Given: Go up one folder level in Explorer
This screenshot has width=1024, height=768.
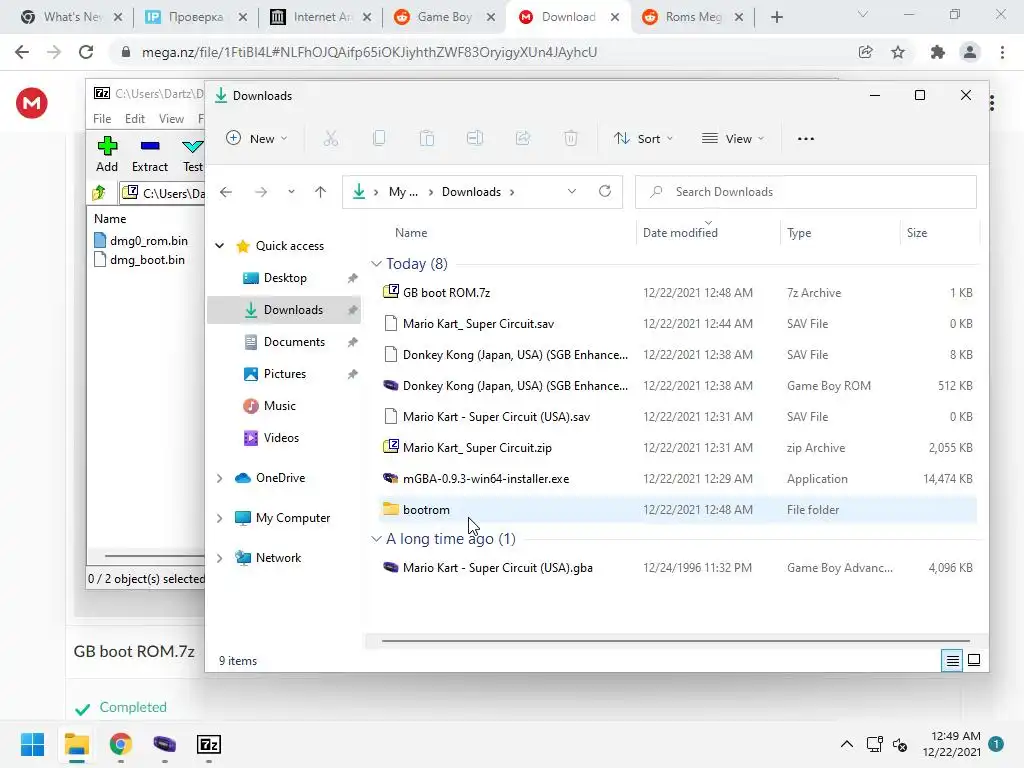Looking at the screenshot, I should coord(320,192).
